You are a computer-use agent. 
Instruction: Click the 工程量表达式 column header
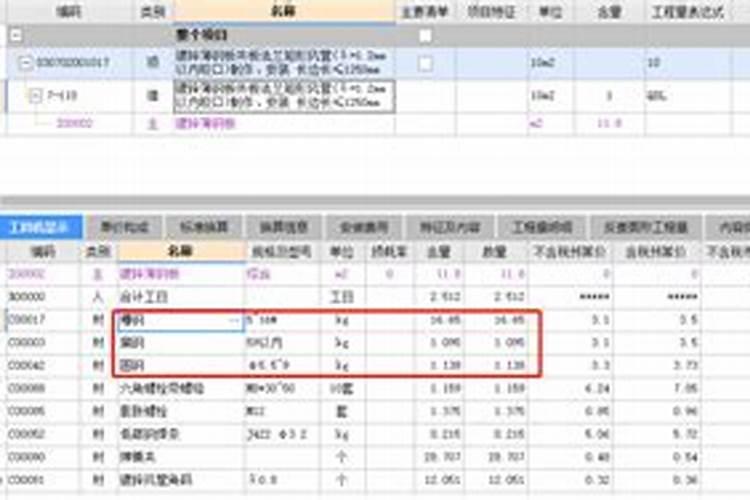[x=687, y=11]
